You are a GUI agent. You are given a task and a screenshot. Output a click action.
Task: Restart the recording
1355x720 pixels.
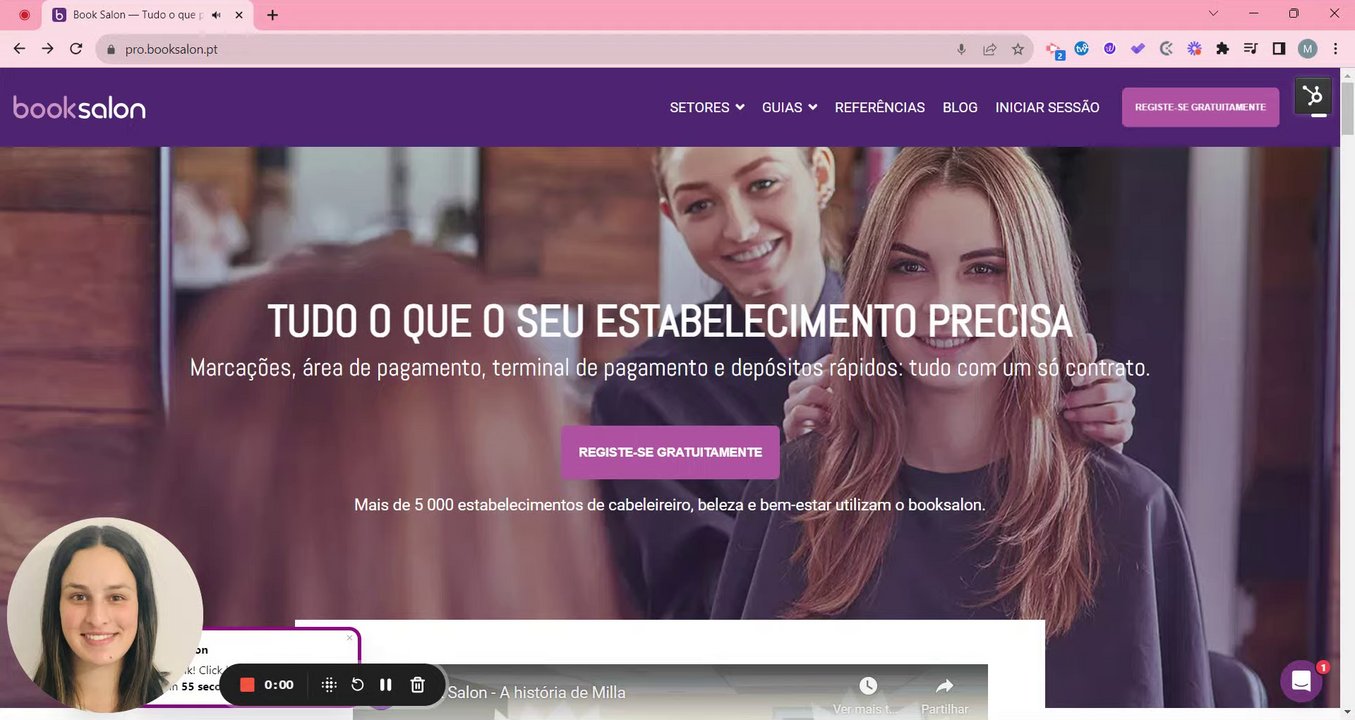pos(357,685)
